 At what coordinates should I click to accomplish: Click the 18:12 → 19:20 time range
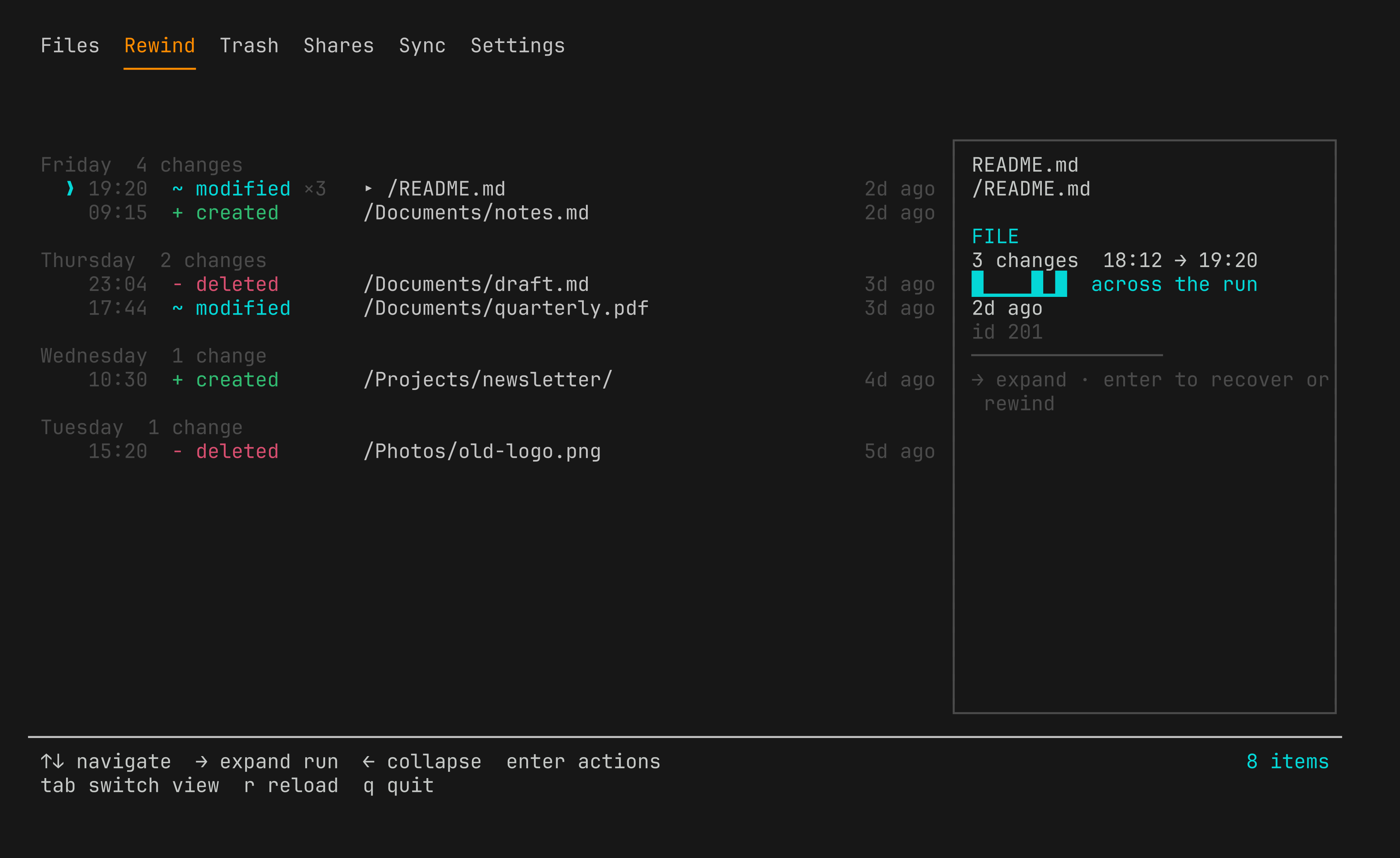coord(1180,260)
